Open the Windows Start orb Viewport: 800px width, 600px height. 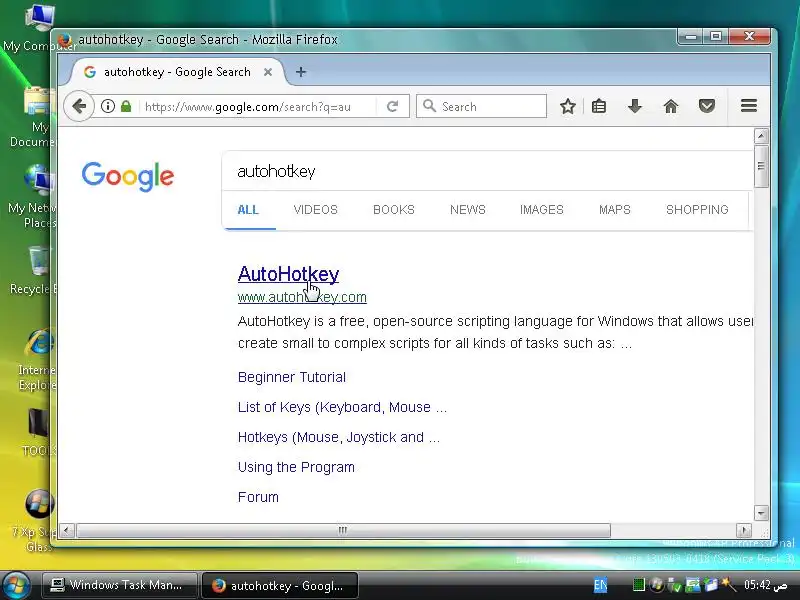(x=16, y=585)
